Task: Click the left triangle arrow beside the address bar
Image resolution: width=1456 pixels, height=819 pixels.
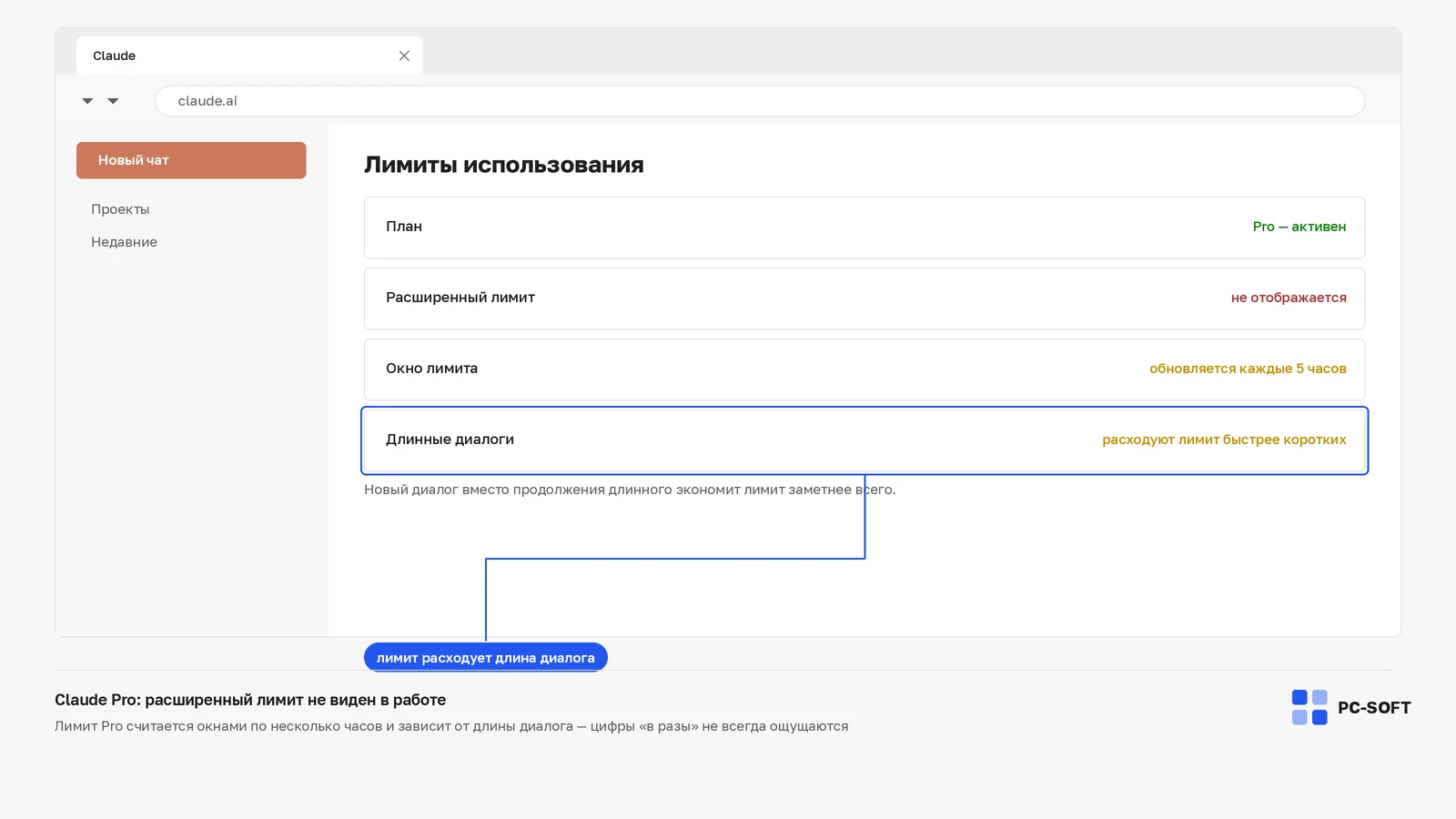Action: (x=87, y=101)
